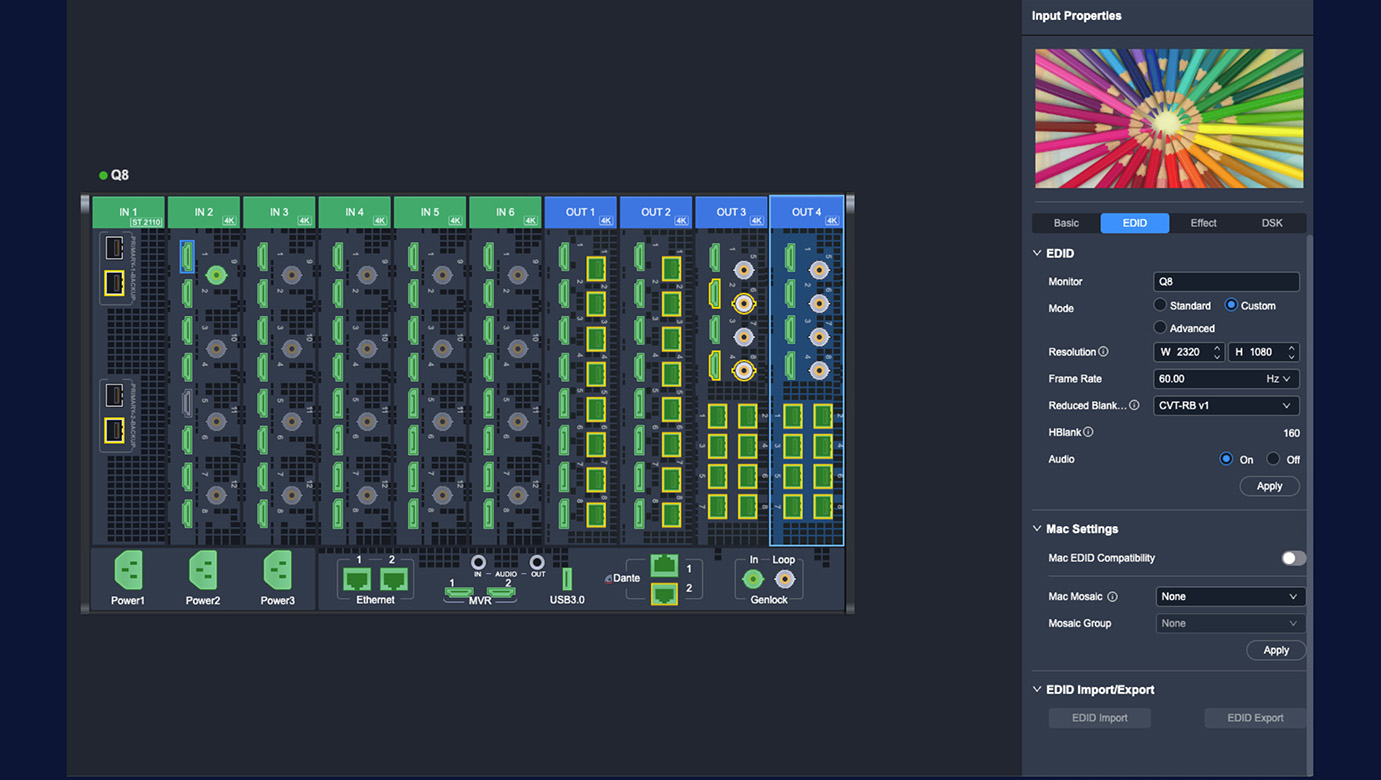Select Dante port 2 connector
The width and height of the screenshot is (1381, 780).
click(x=663, y=594)
